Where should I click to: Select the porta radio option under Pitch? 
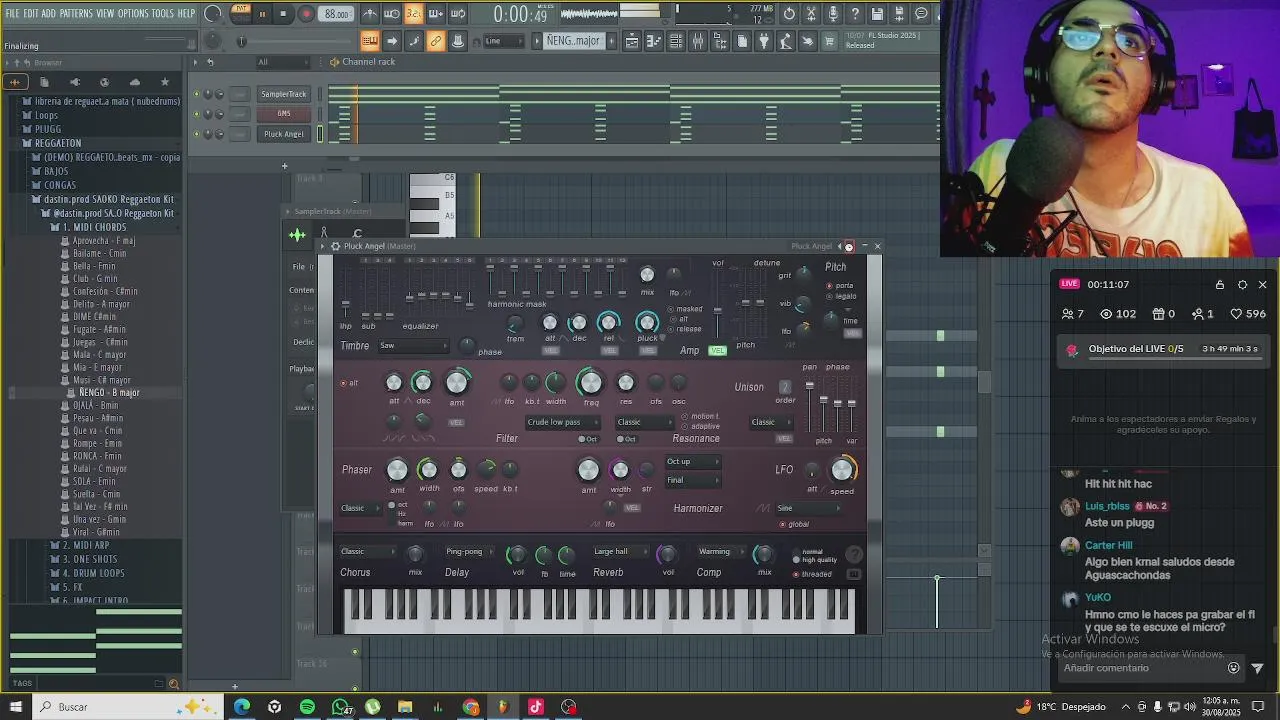click(x=840, y=286)
